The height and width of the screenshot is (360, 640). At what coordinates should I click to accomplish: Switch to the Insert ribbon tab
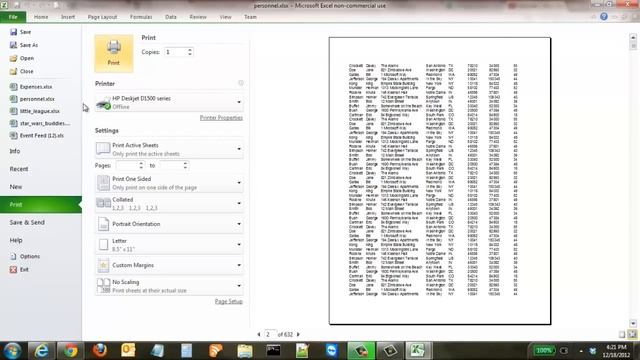(x=68, y=17)
